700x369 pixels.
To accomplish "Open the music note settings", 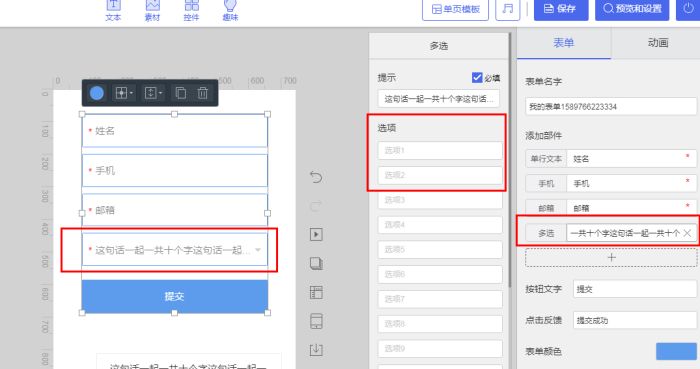I will click(508, 9).
